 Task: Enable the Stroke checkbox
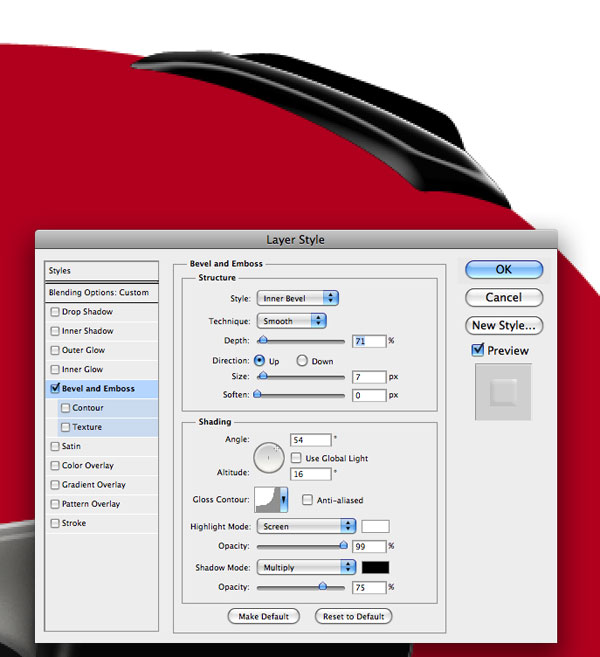click(55, 523)
